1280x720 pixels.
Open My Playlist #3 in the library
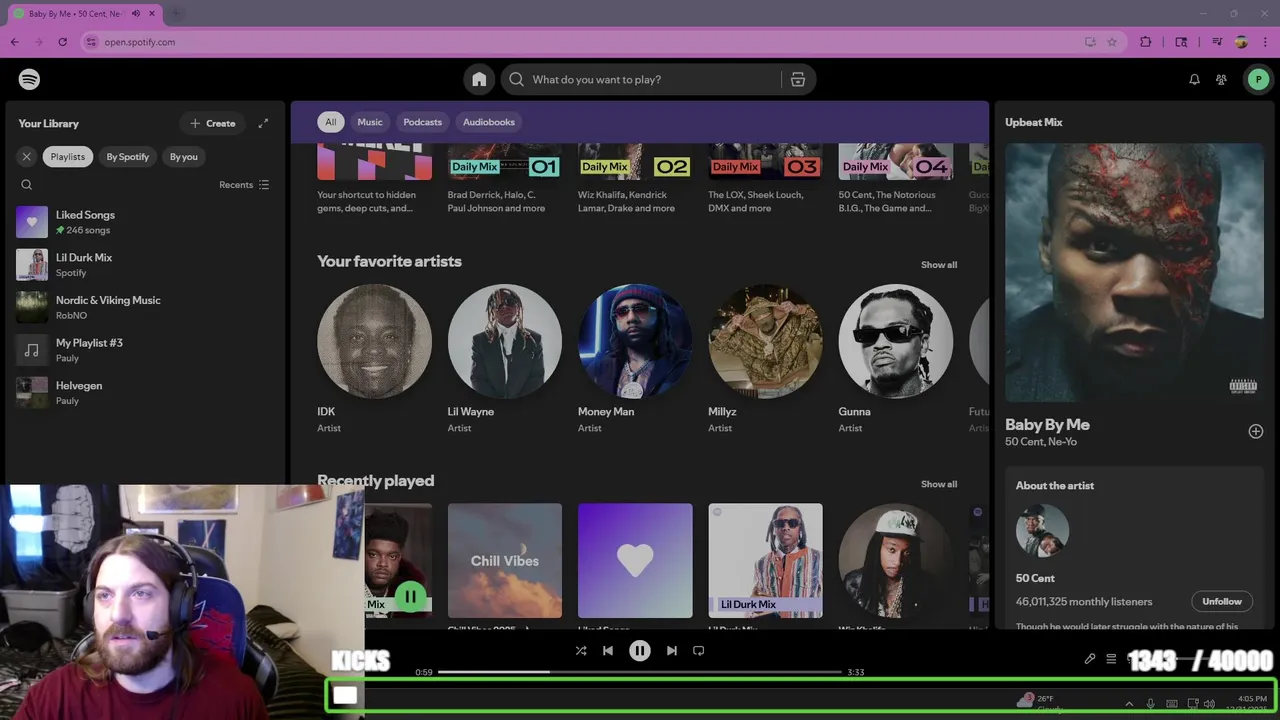143,350
